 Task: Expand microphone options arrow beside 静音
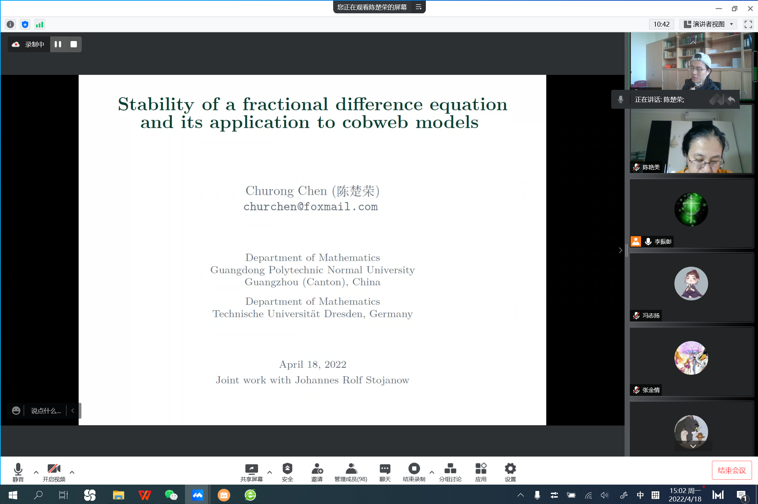36,472
